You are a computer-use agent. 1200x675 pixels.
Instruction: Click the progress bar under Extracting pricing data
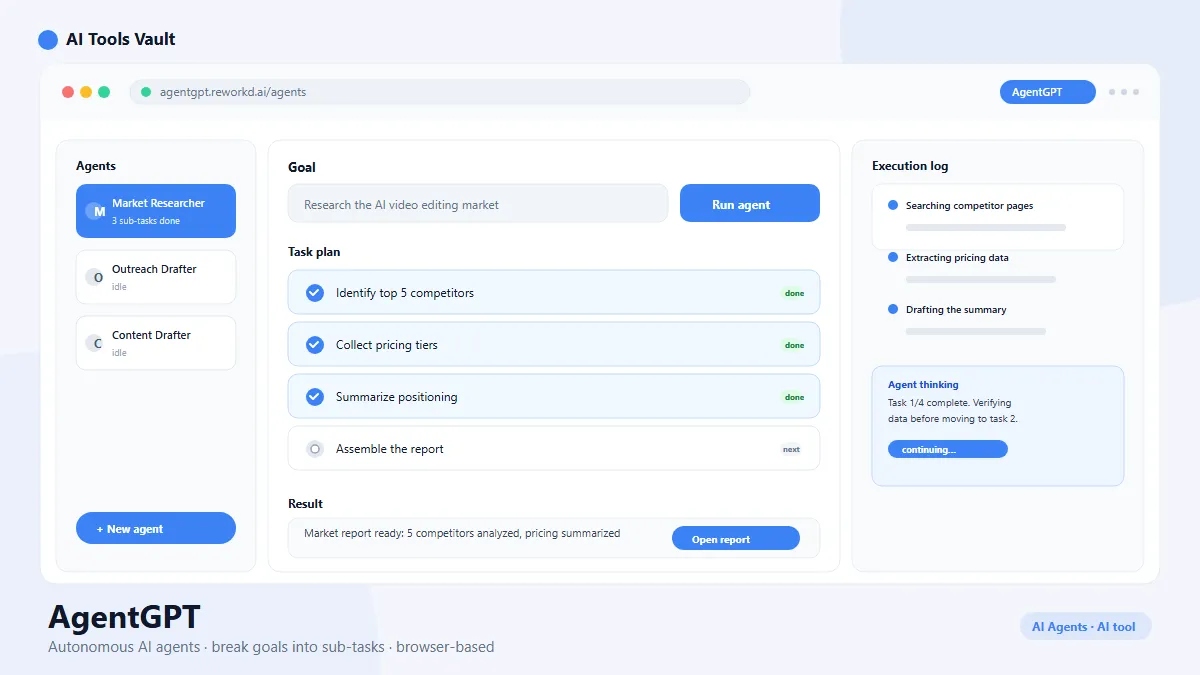pyautogui.click(x=981, y=279)
